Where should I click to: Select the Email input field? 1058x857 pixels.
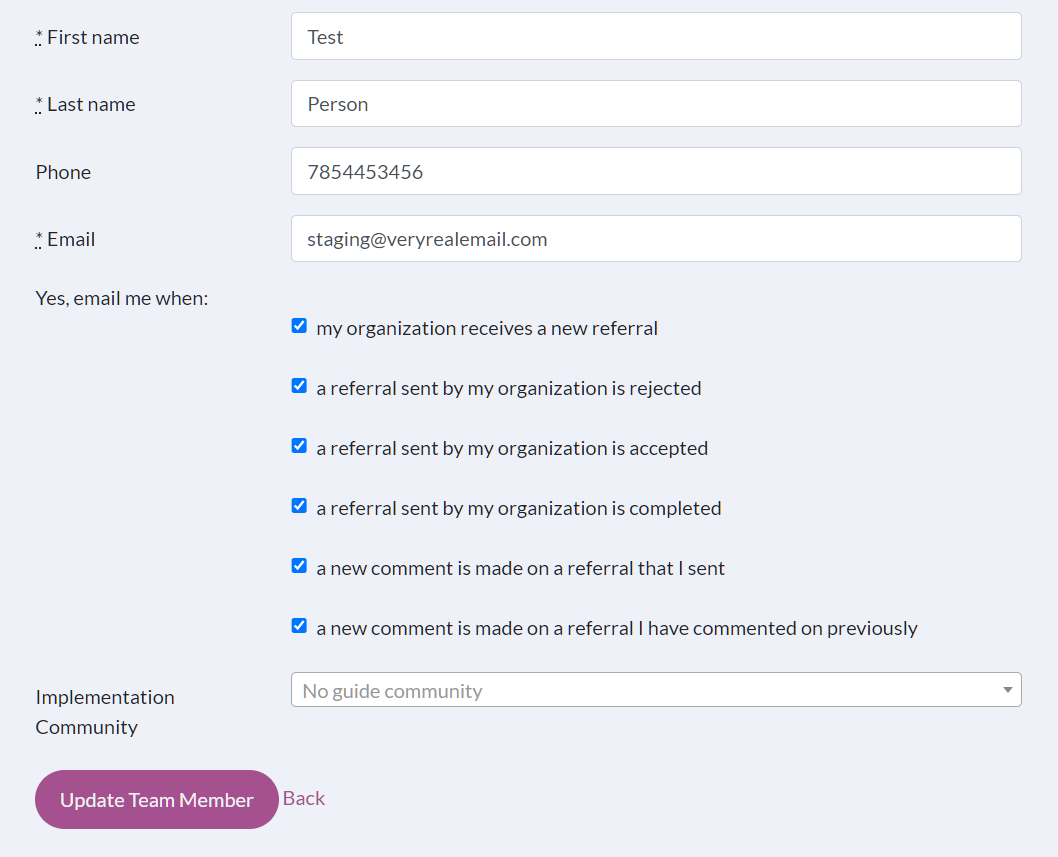655,239
